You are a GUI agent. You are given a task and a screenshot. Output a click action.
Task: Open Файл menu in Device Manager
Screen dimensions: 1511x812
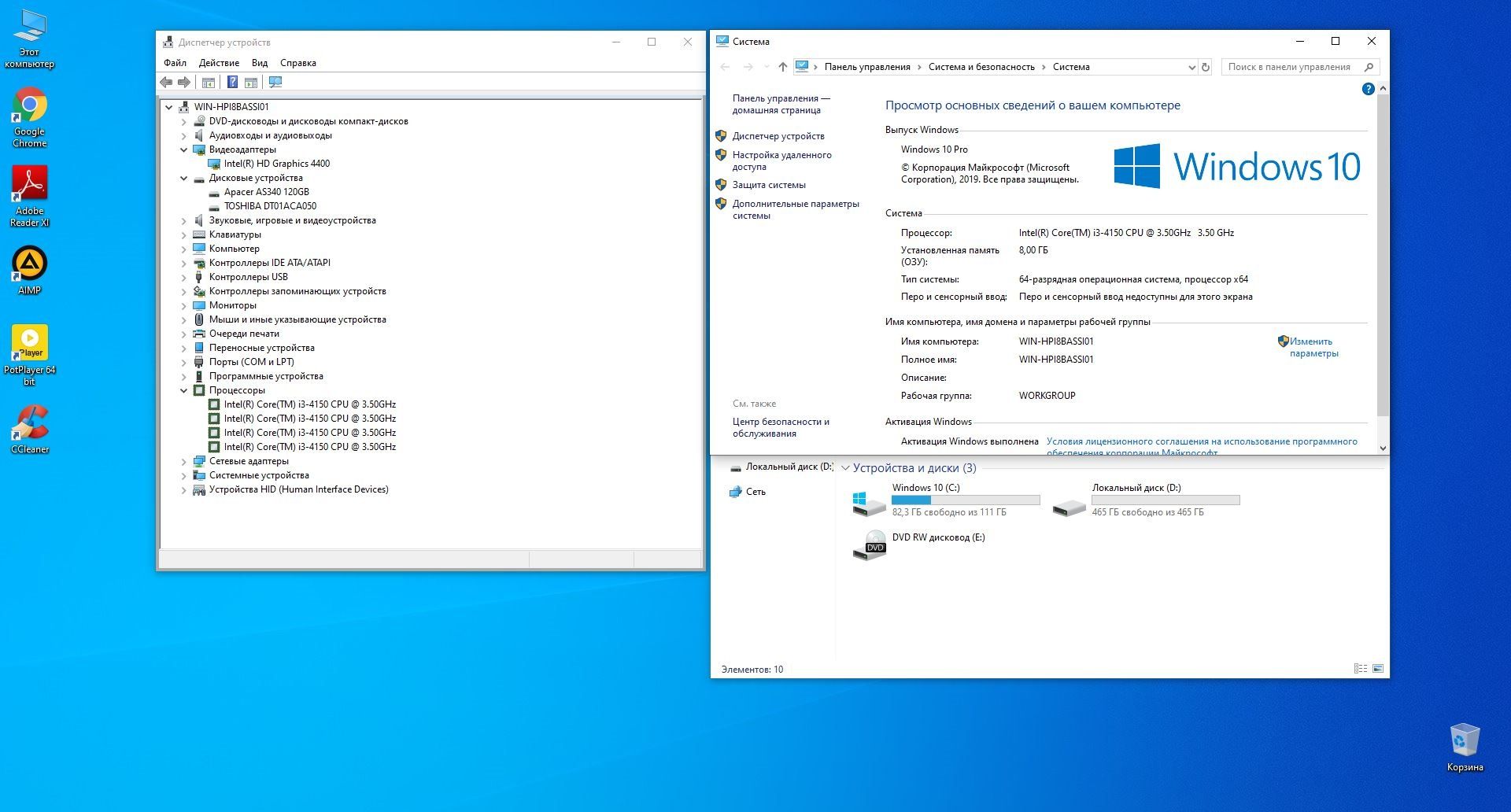175,63
